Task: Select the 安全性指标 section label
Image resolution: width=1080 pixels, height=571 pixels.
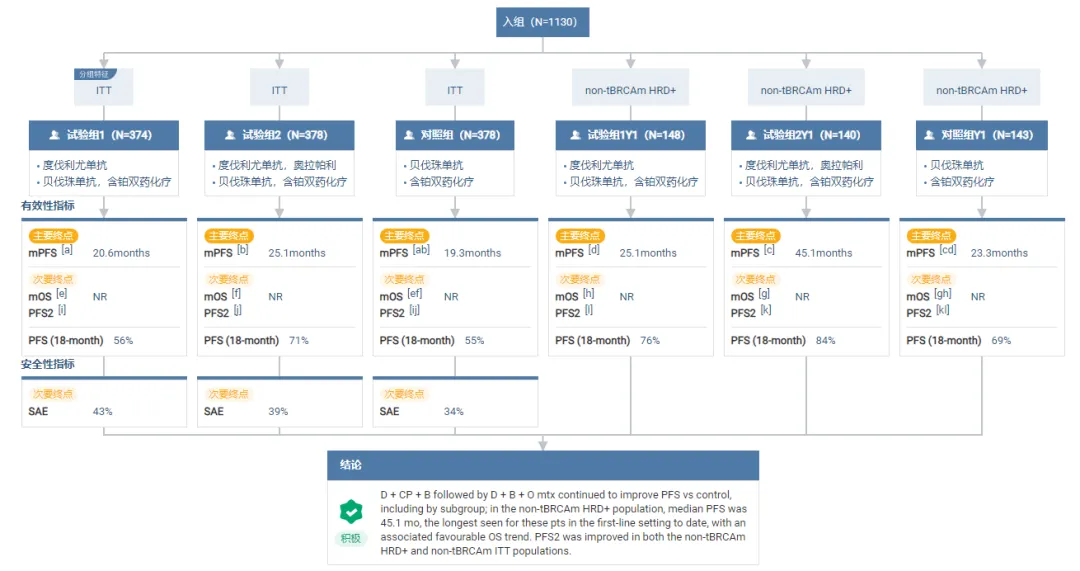Action: [48, 364]
